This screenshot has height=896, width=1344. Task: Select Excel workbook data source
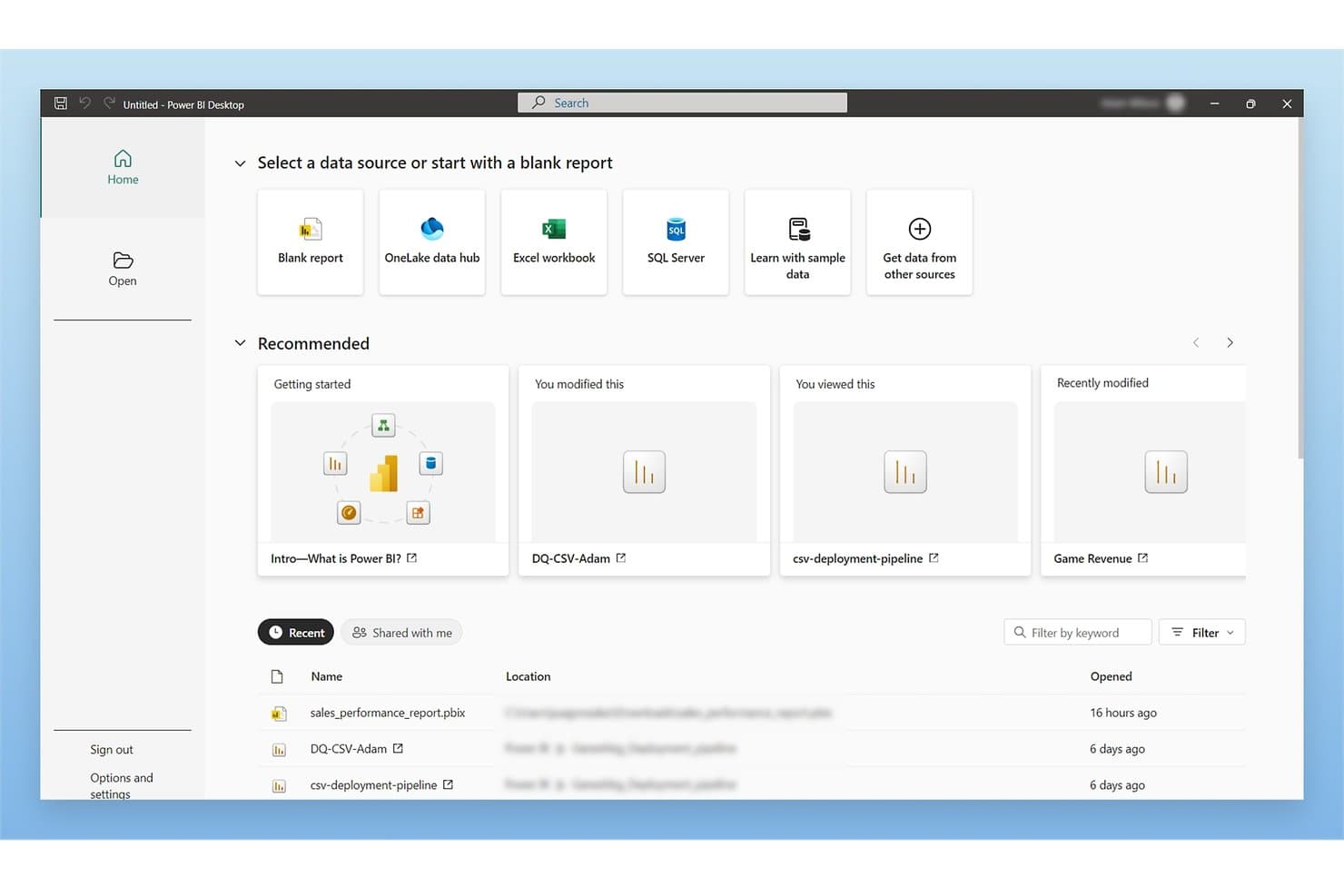point(554,242)
